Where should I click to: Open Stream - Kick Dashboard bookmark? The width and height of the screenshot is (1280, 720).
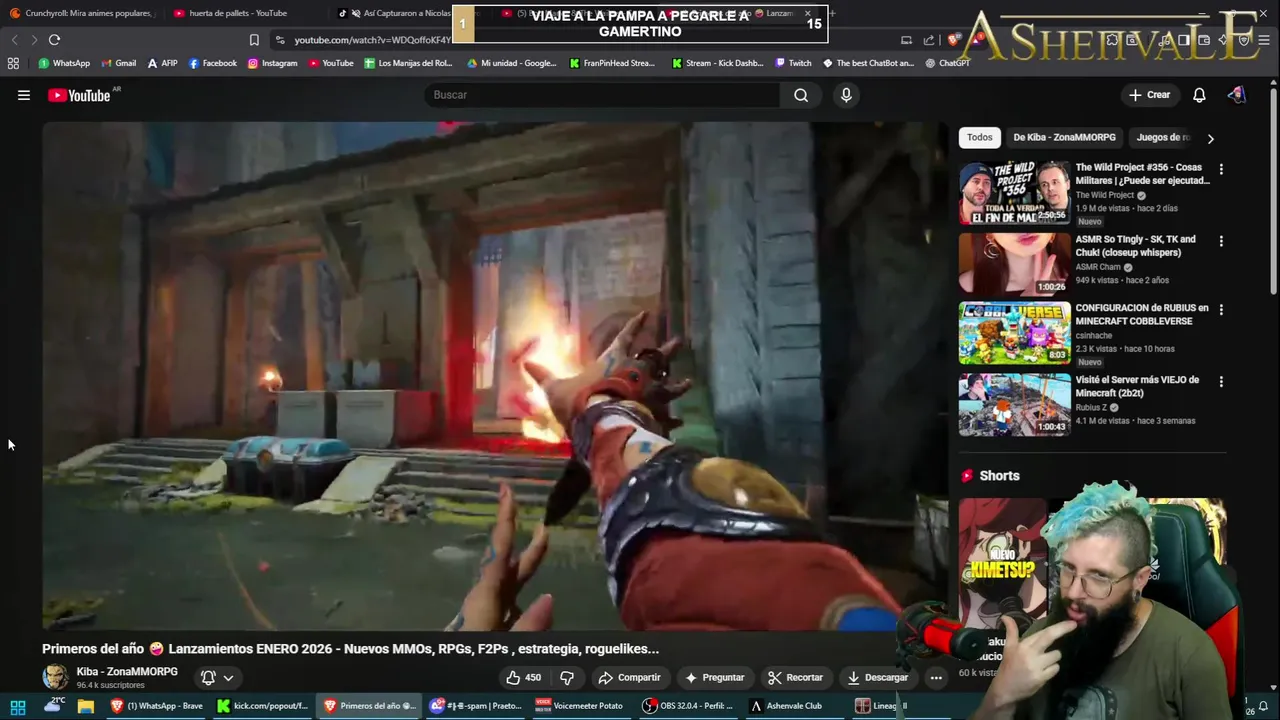718,63
